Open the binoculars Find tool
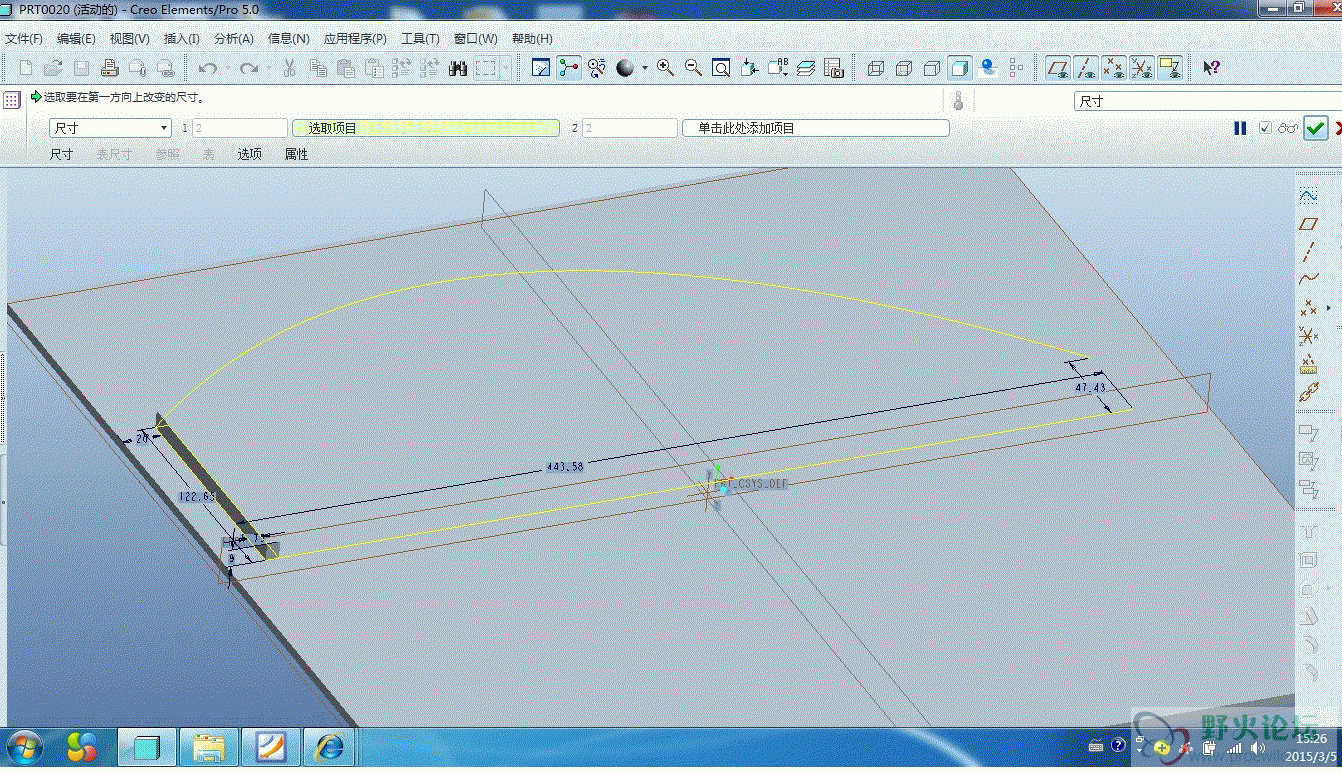This screenshot has height=774, width=1342. (458, 68)
